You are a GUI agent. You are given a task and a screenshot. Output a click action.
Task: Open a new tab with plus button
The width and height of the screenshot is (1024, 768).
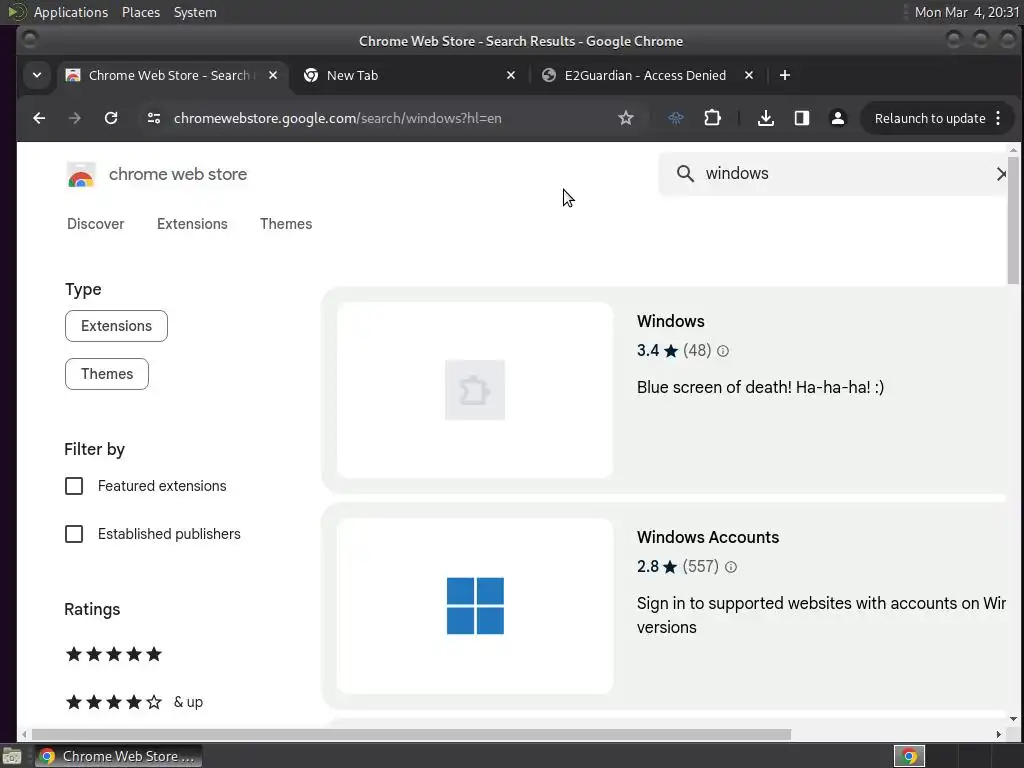(785, 75)
